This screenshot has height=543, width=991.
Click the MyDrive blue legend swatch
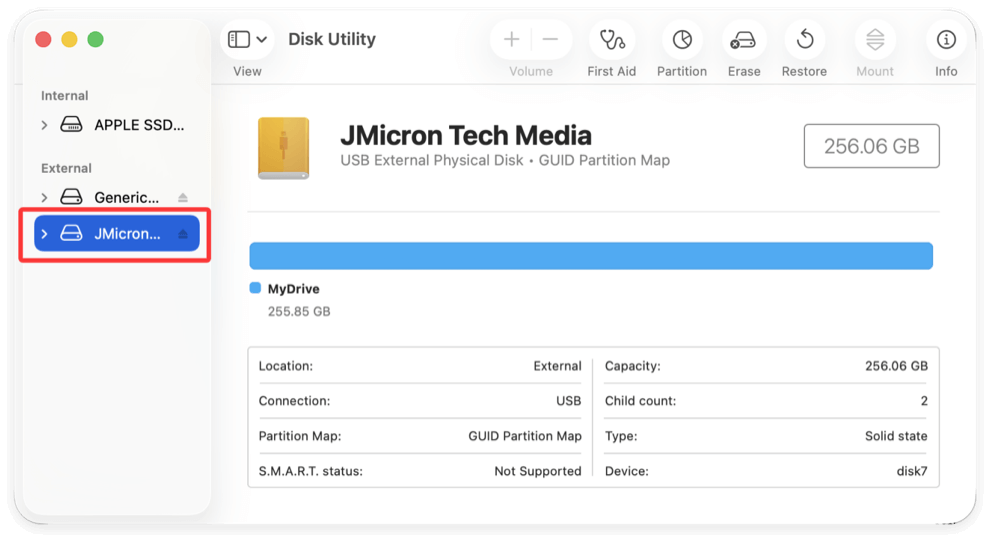(x=255, y=288)
